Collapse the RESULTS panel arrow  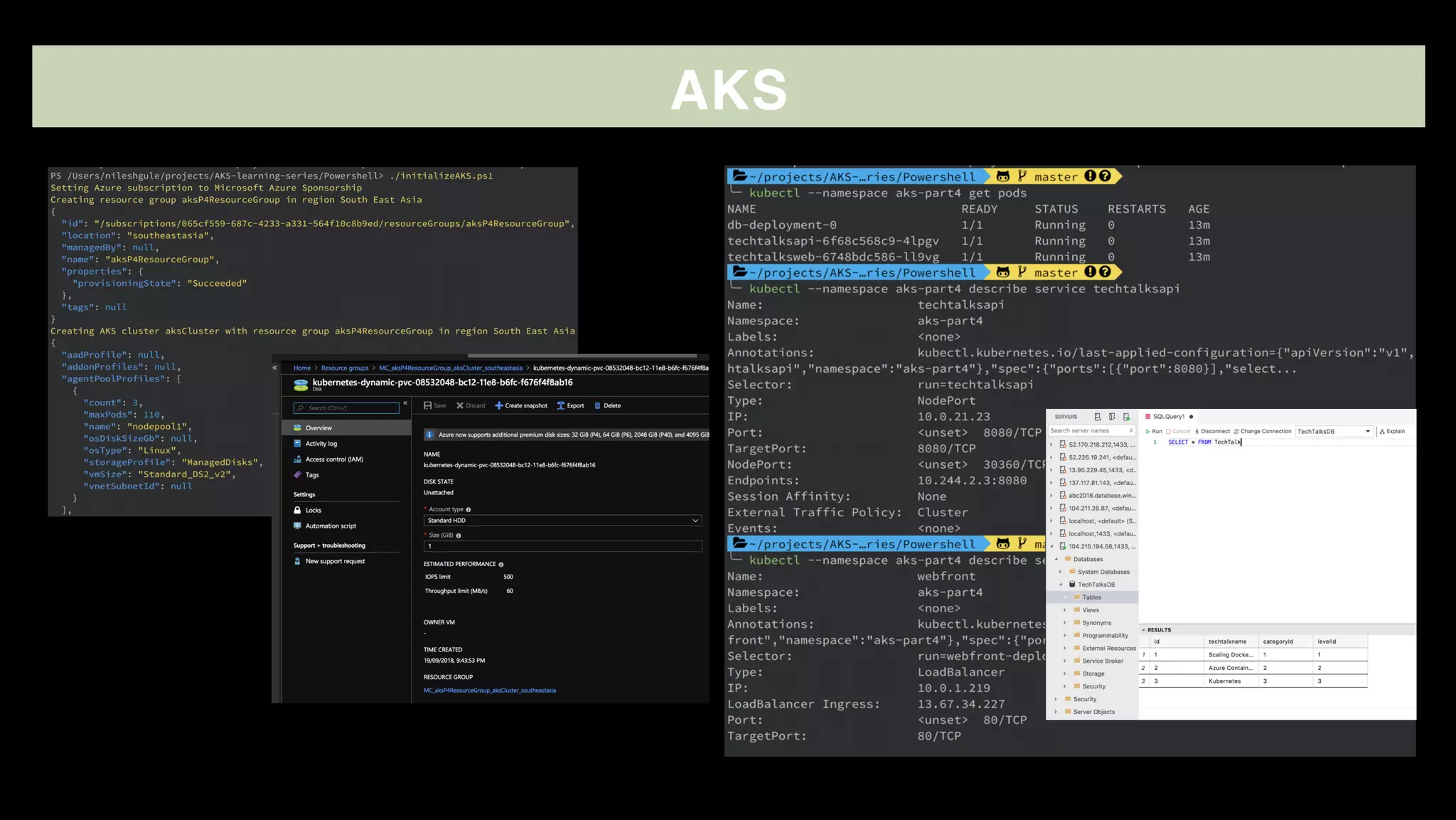point(1143,630)
